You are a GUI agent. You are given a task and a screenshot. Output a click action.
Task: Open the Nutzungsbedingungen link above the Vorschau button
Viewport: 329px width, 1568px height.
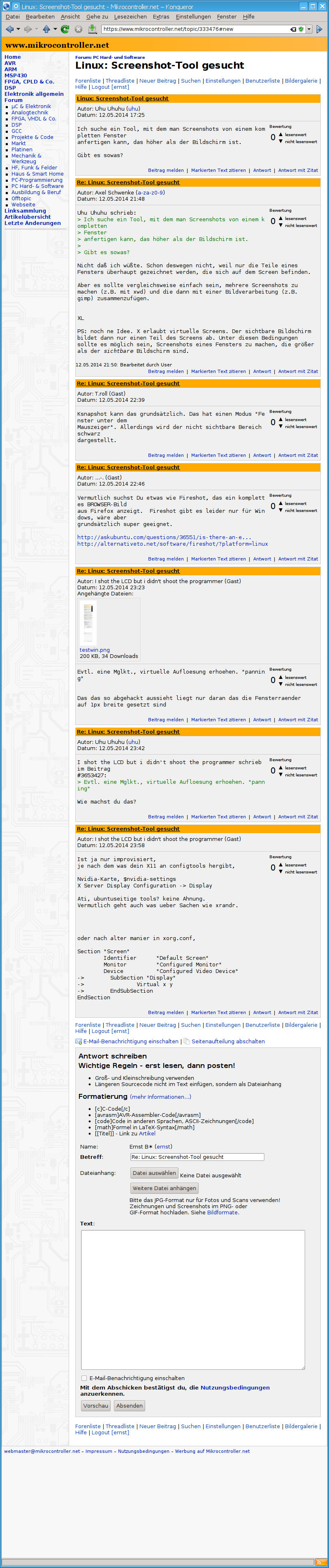[235, 1388]
